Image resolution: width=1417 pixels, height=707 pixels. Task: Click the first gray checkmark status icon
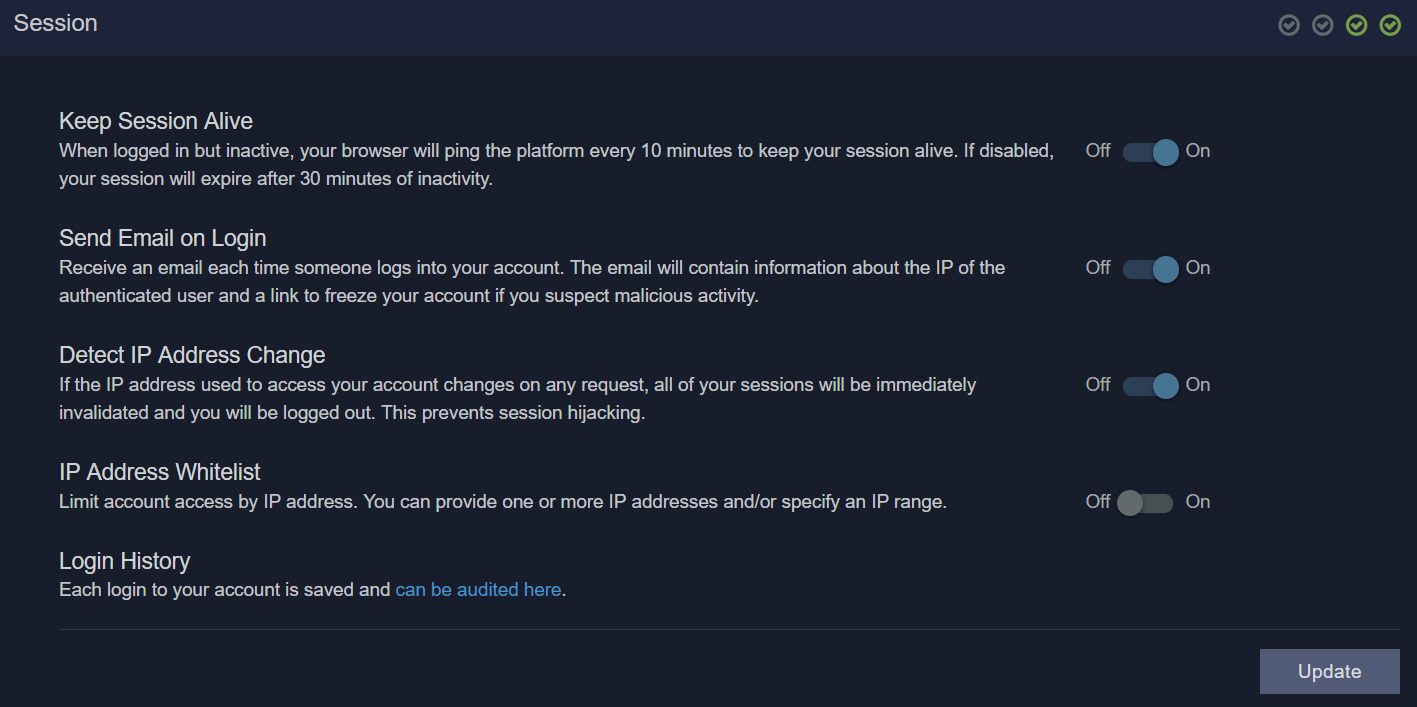coord(1289,25)
